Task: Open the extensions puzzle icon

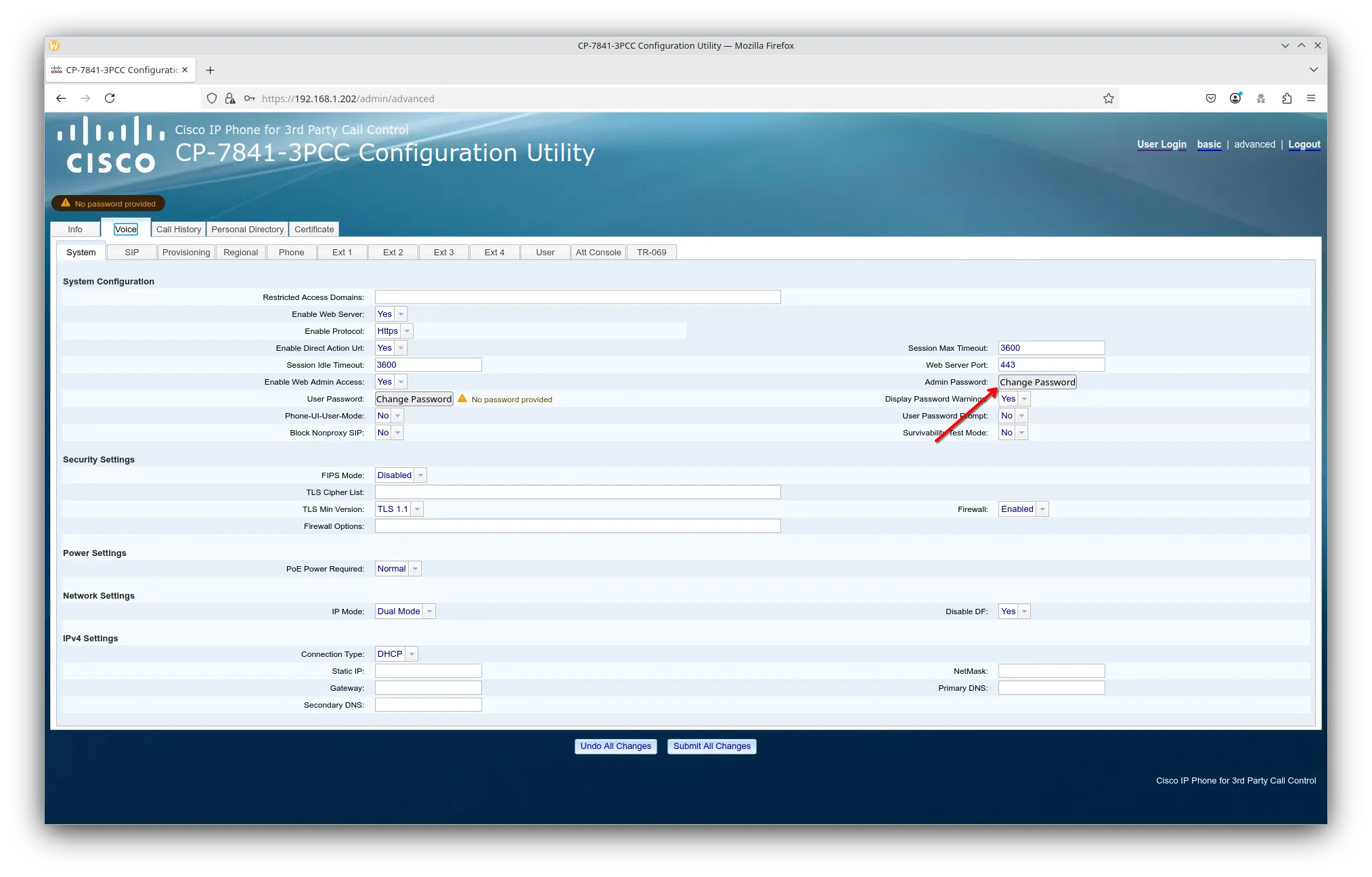Action: coord(1287,98)
